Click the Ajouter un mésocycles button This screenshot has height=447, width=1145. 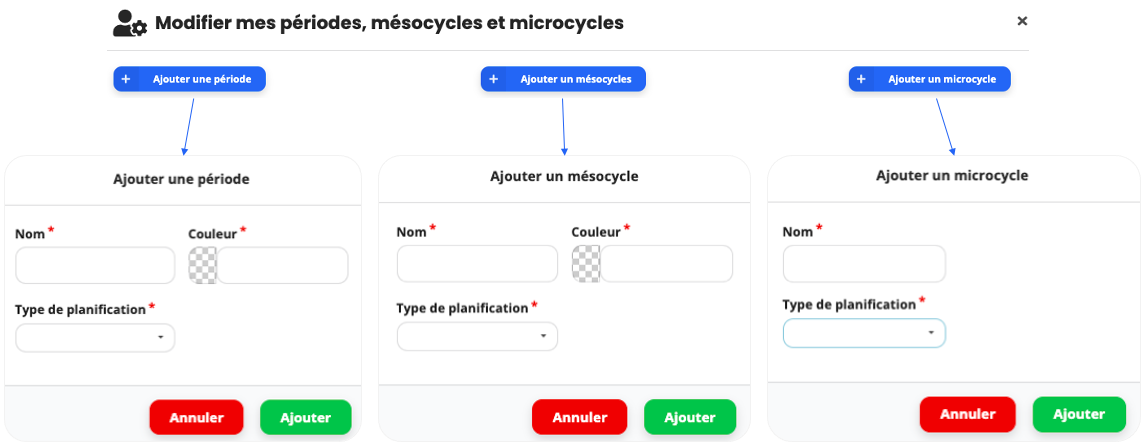(563, 80)
